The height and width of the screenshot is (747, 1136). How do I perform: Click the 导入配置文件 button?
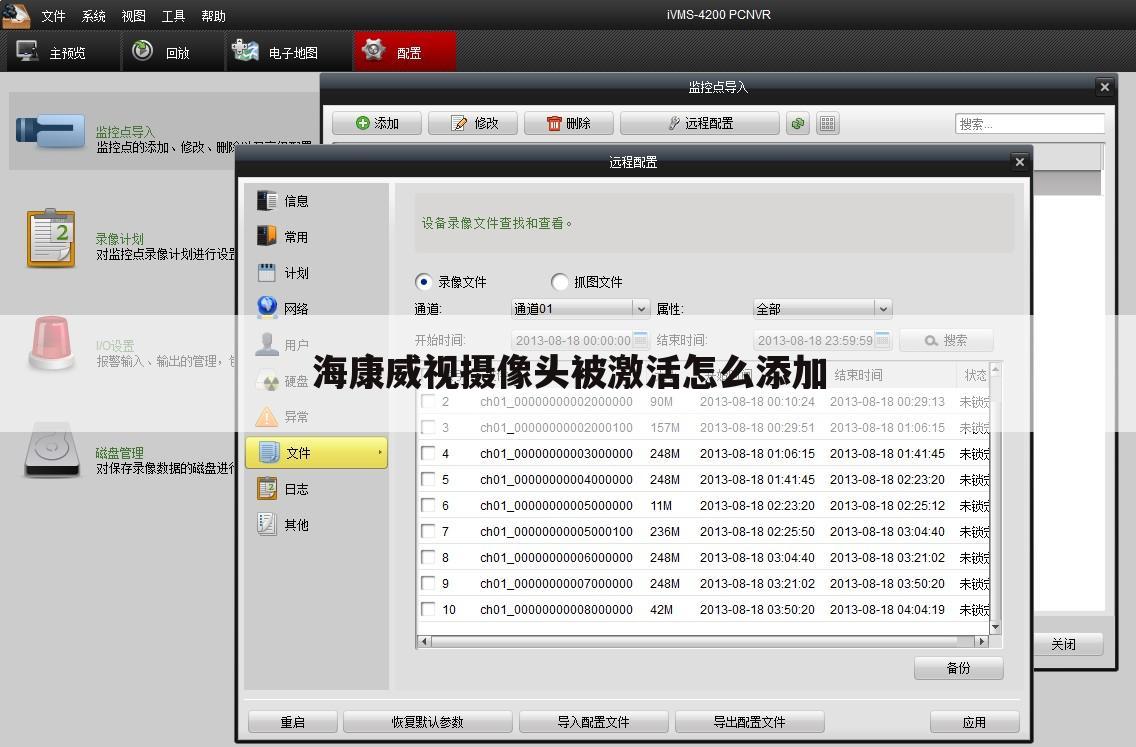tap(593, 722)
